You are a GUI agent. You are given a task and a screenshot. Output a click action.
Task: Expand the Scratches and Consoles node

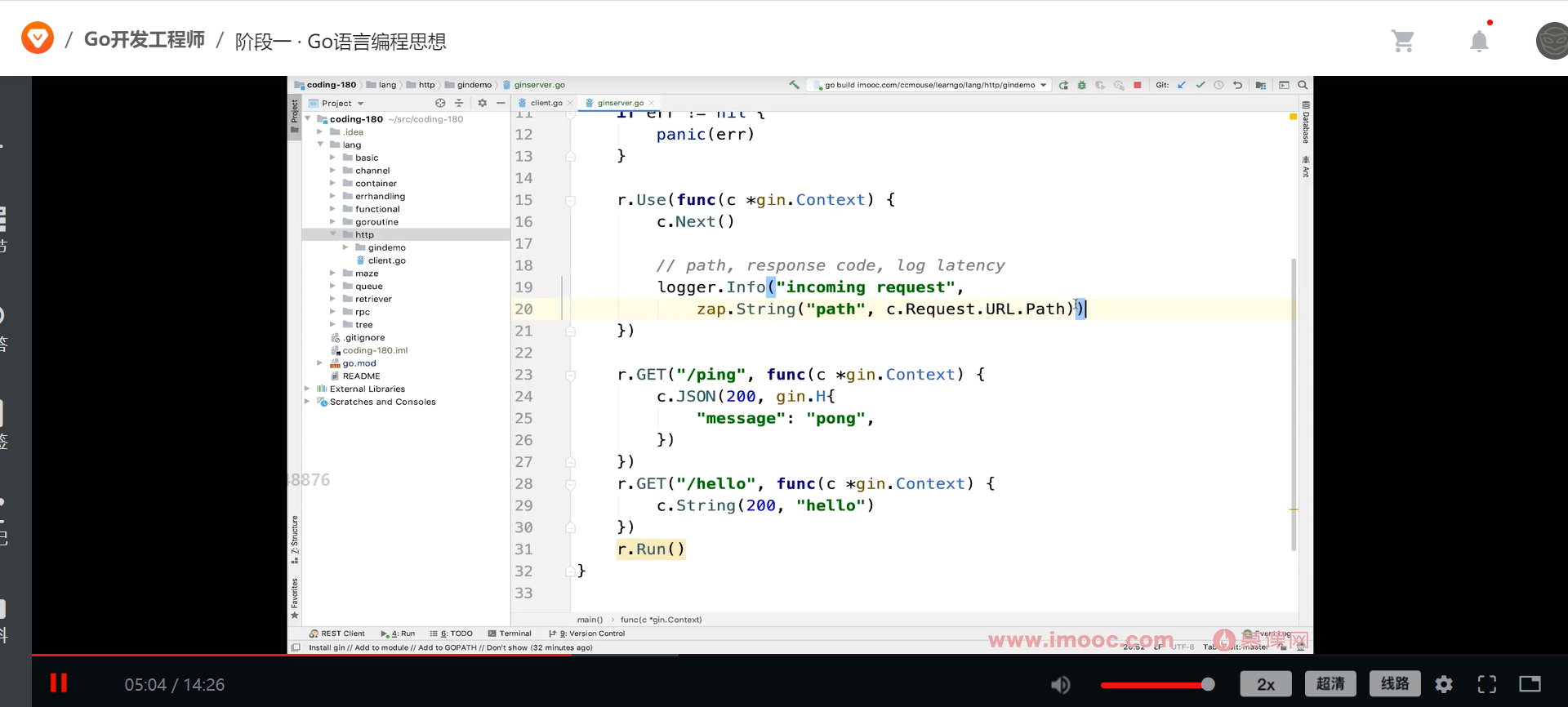(308, 402)
